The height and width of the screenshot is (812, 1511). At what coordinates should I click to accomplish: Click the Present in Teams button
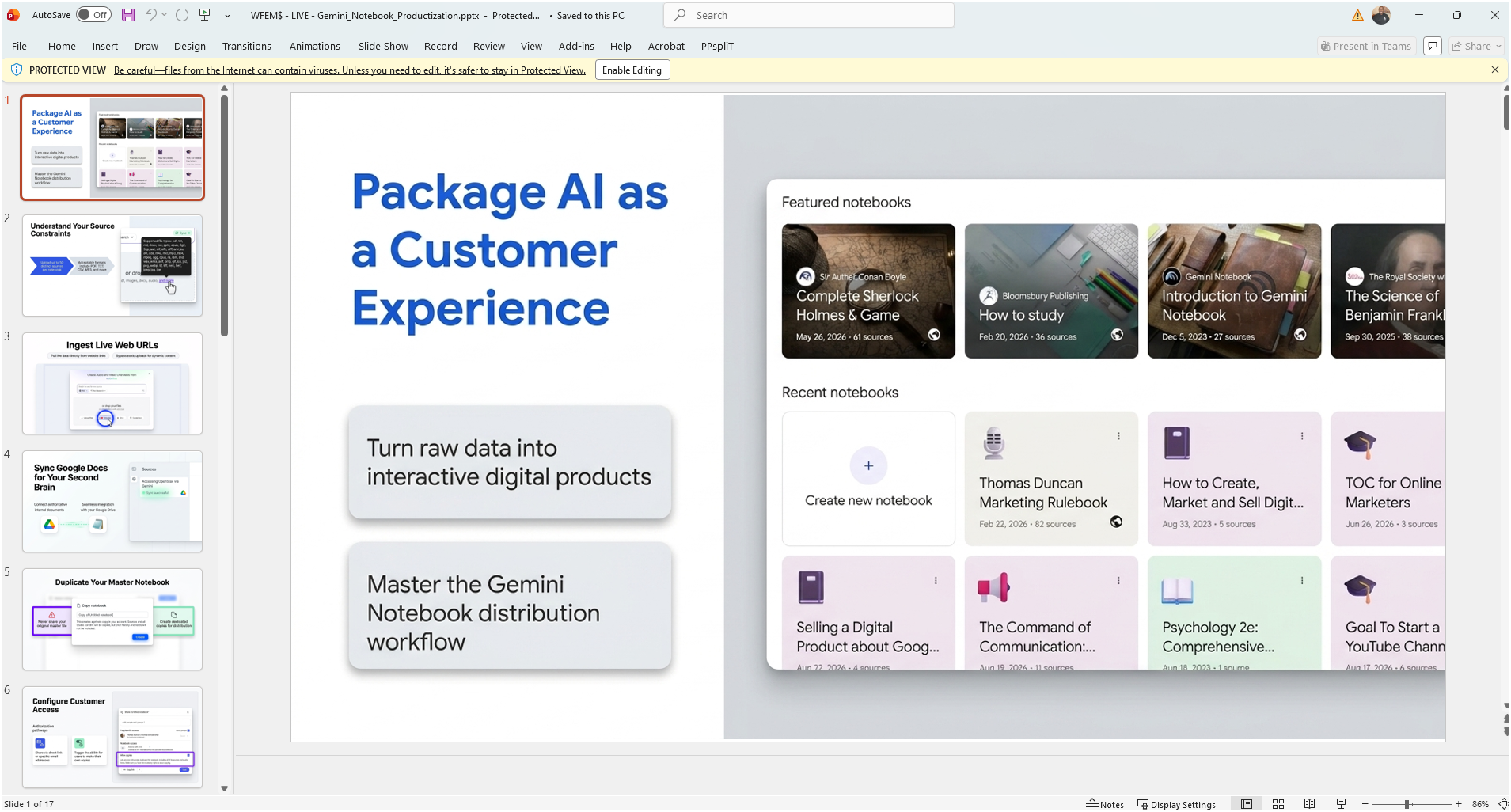point(1366,46)
